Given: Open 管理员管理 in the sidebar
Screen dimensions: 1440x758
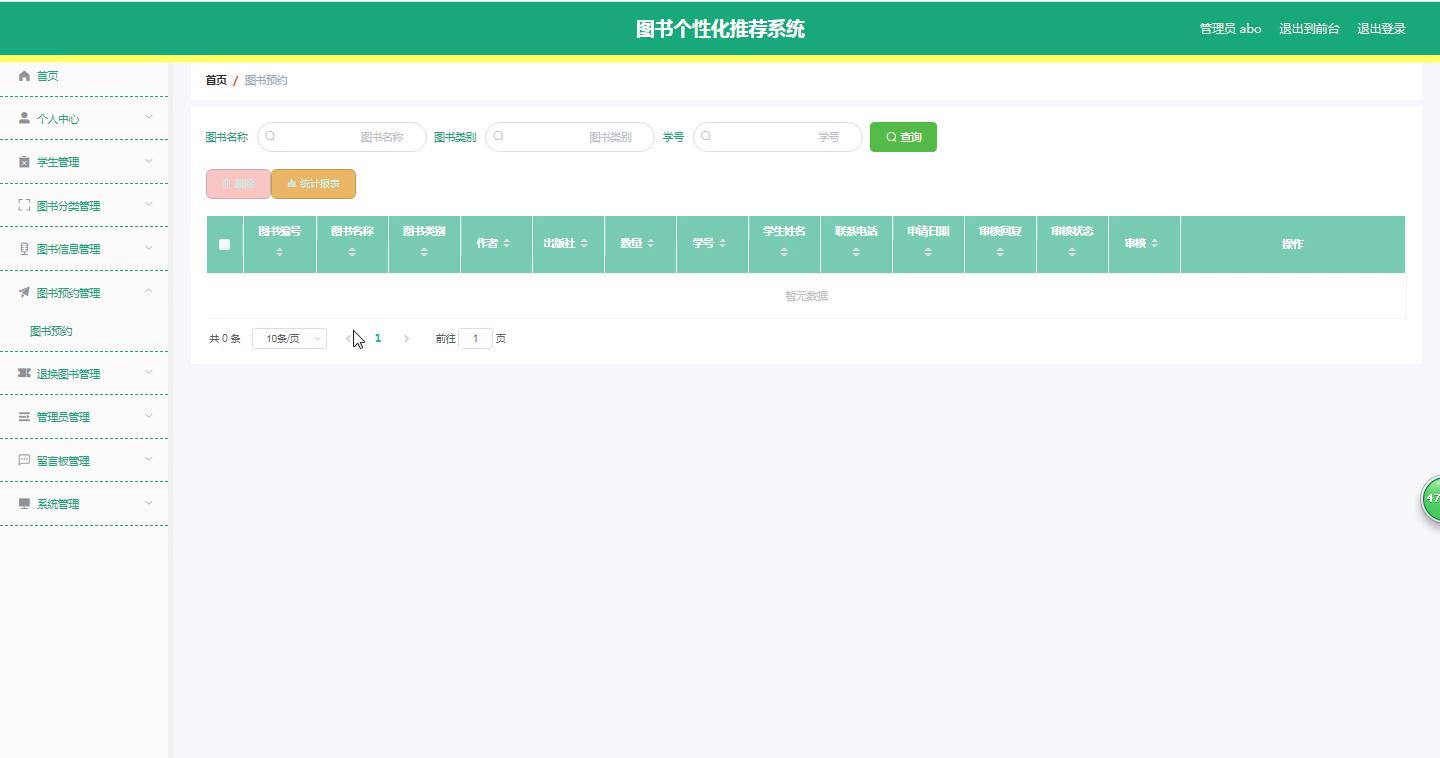Looking at the screenshot, I should click(84, 417).
